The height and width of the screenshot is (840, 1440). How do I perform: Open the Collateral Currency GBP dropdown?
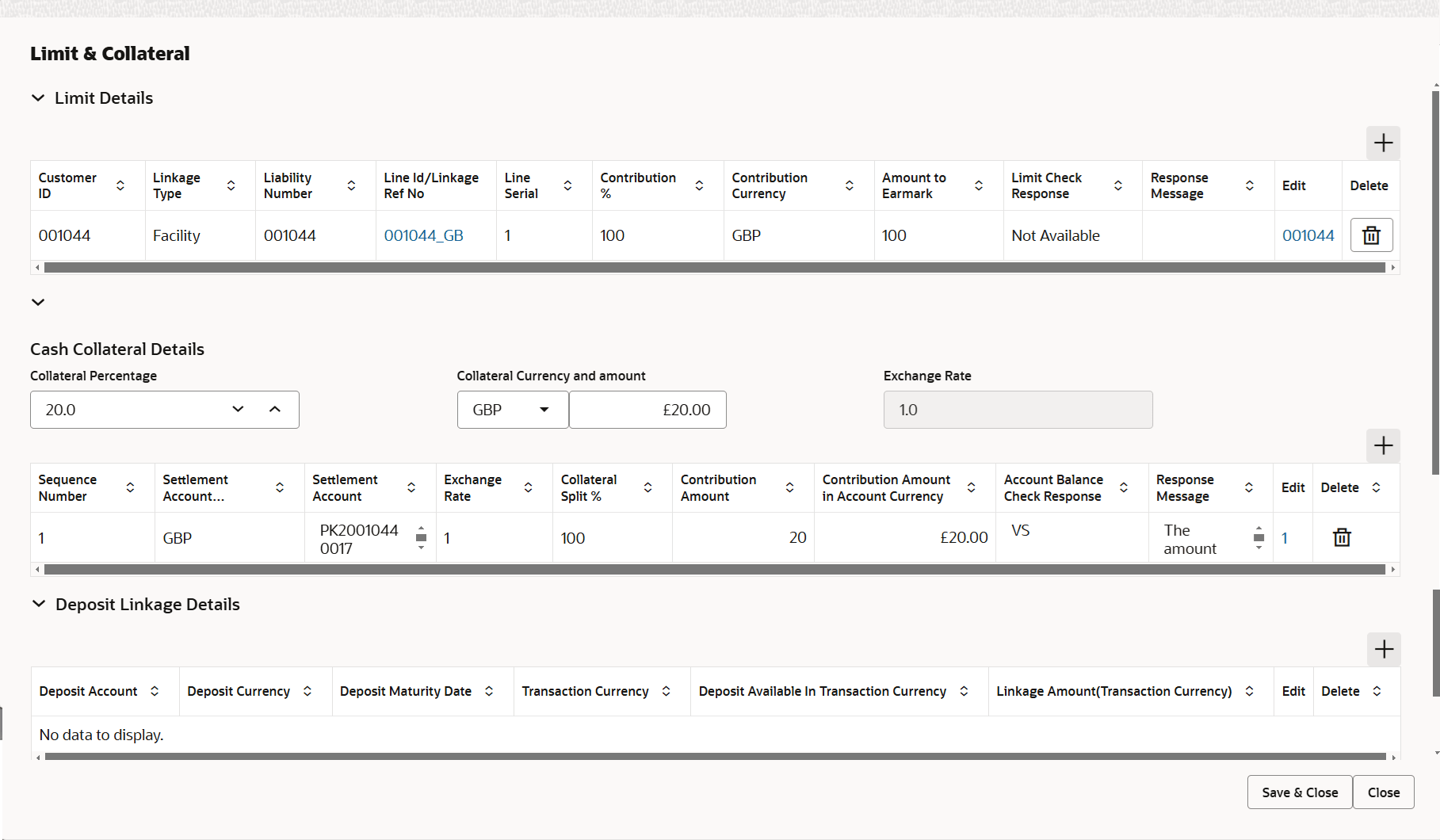coord(544,410)
